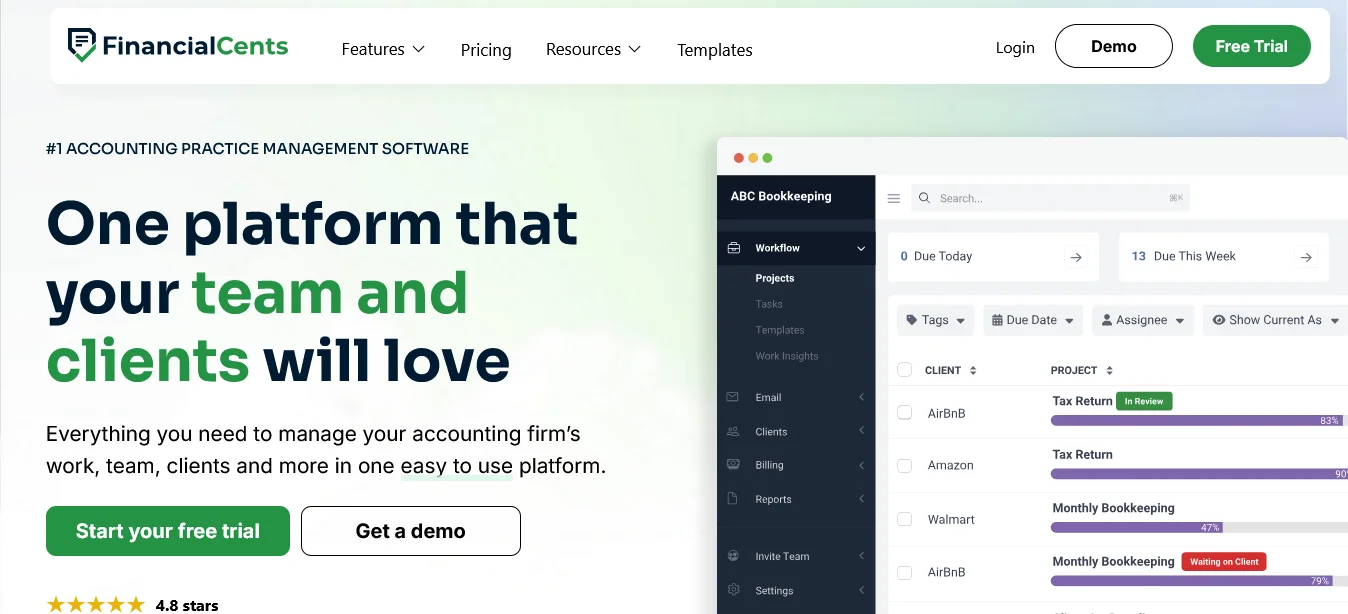The image size is (1348, 614).
Task: Open the Tags filter dropdown
Action: pyautogui.click(x=936, y=320)
